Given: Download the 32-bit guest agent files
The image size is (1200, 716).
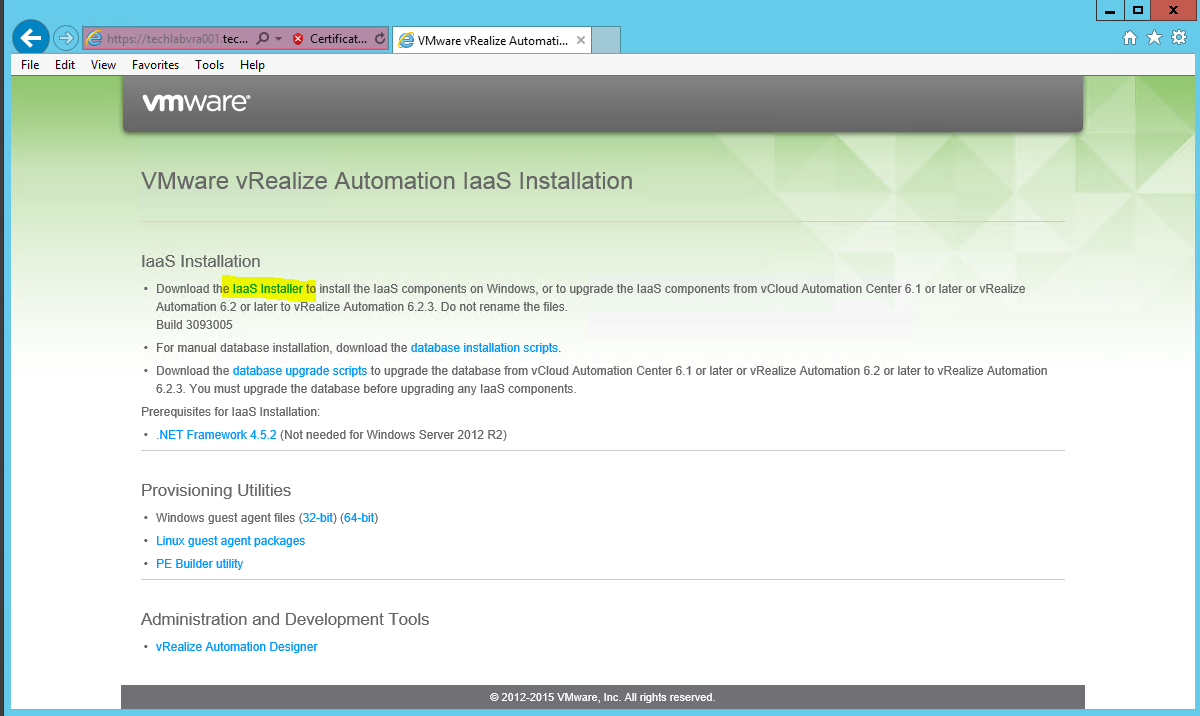Looking at the screenshot, I should (318, 518).
